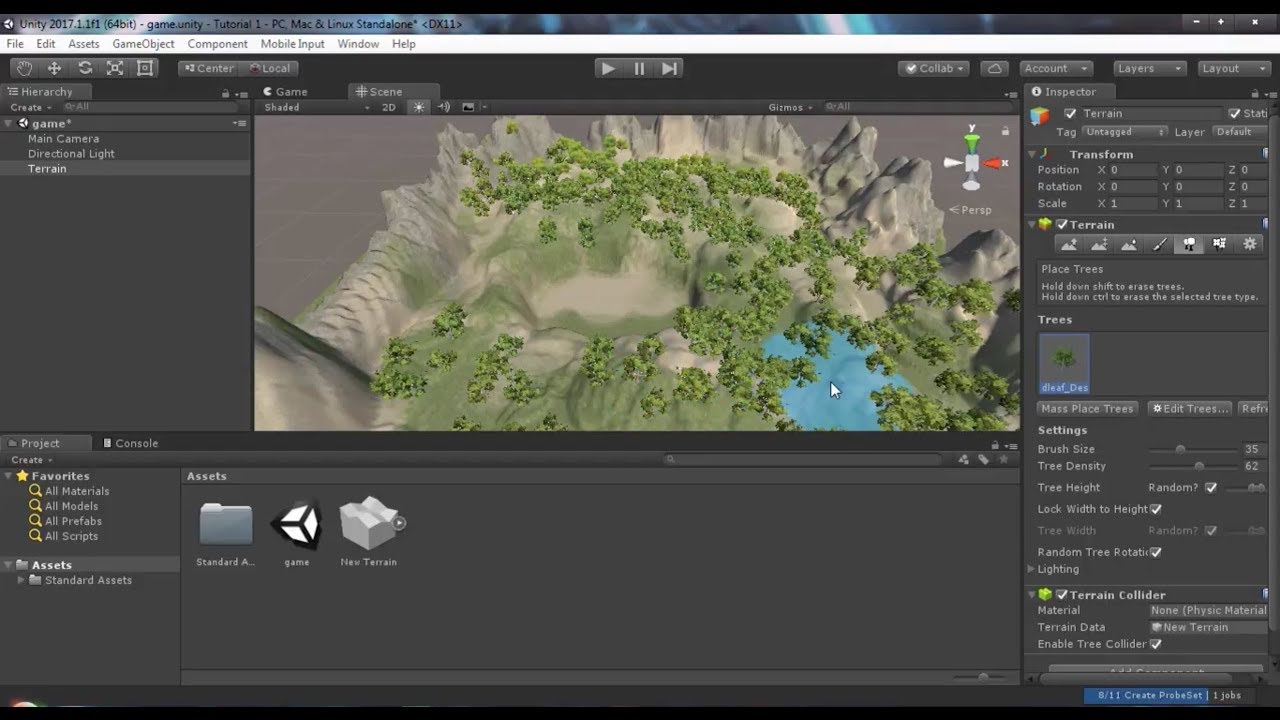Step forward one frame
Image resolution: width=1280 pixels, height=720 pixels.
pyautogui.click(x=670, y=68)
